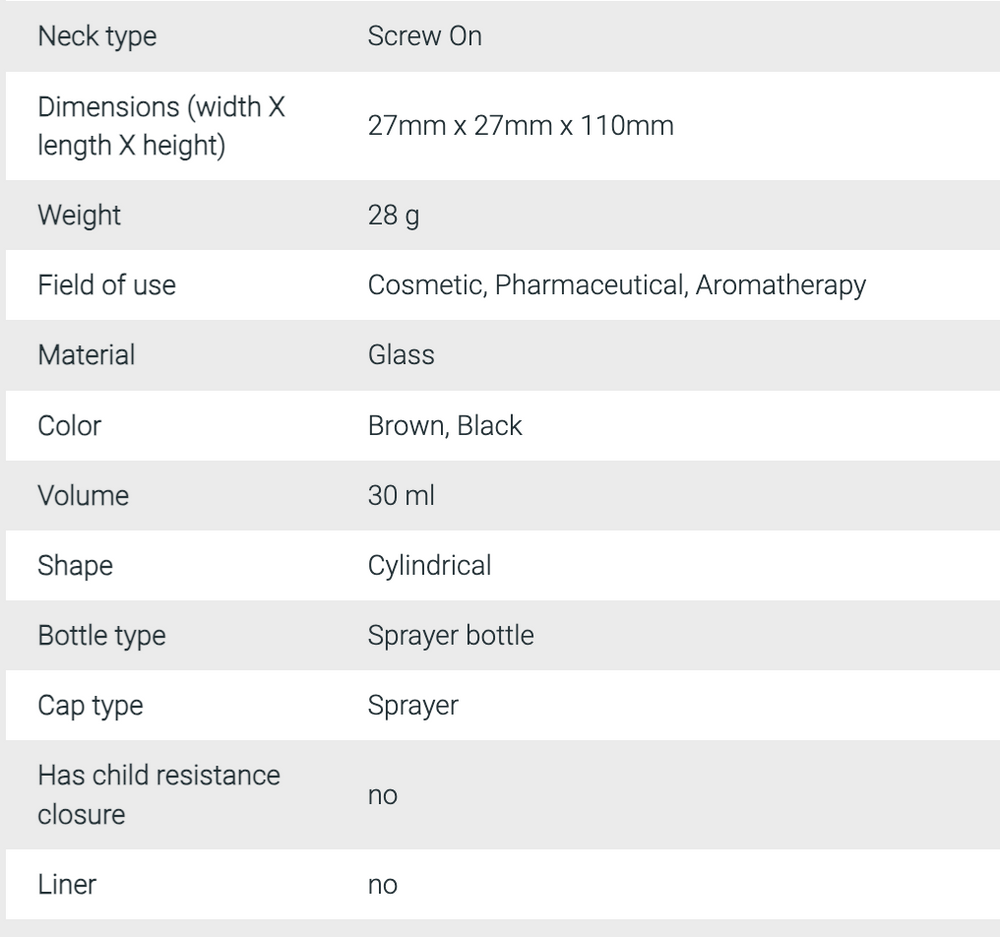Select the "Screw On" value
The image size is (1000, 937).
[424, 36]
